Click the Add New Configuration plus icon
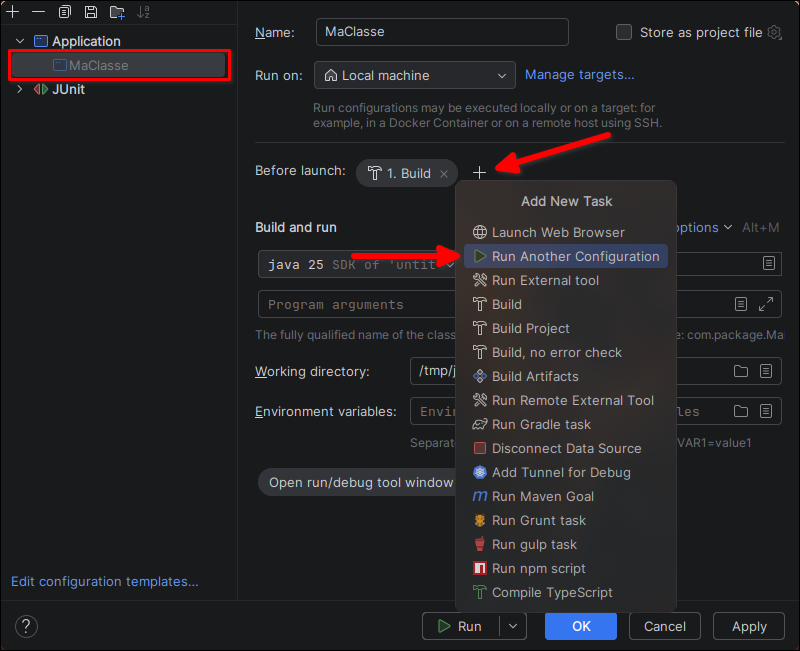 pyautogui.click(x=13, y=12)
